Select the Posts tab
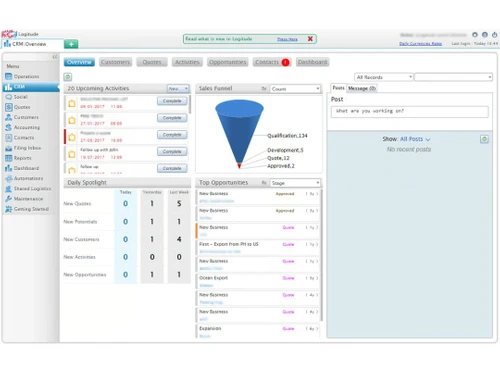 [338, 88]
